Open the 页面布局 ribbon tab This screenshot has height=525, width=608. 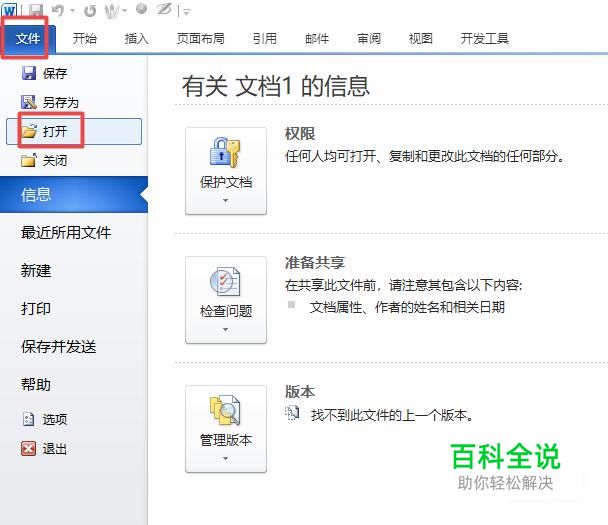tap(200, 38)
